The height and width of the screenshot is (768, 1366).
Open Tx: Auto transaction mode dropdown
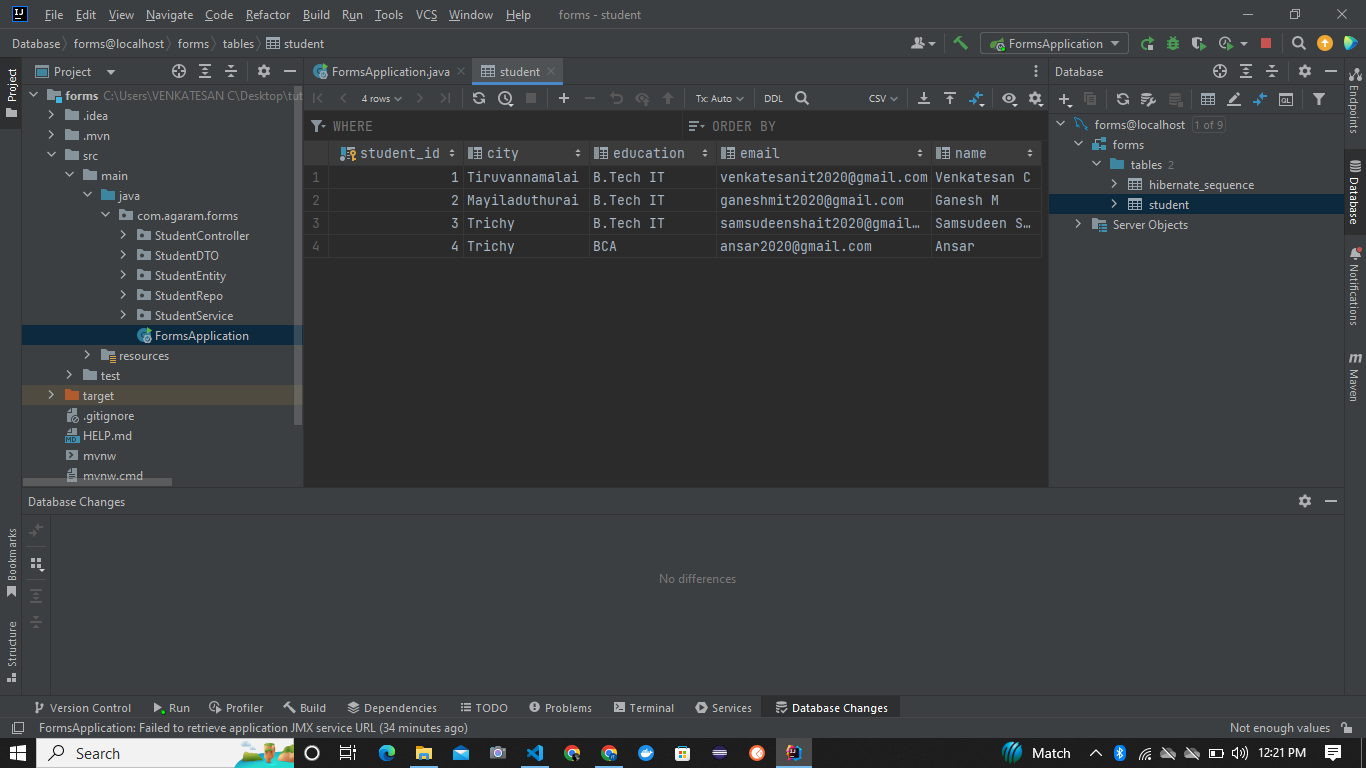coord(720,98)
